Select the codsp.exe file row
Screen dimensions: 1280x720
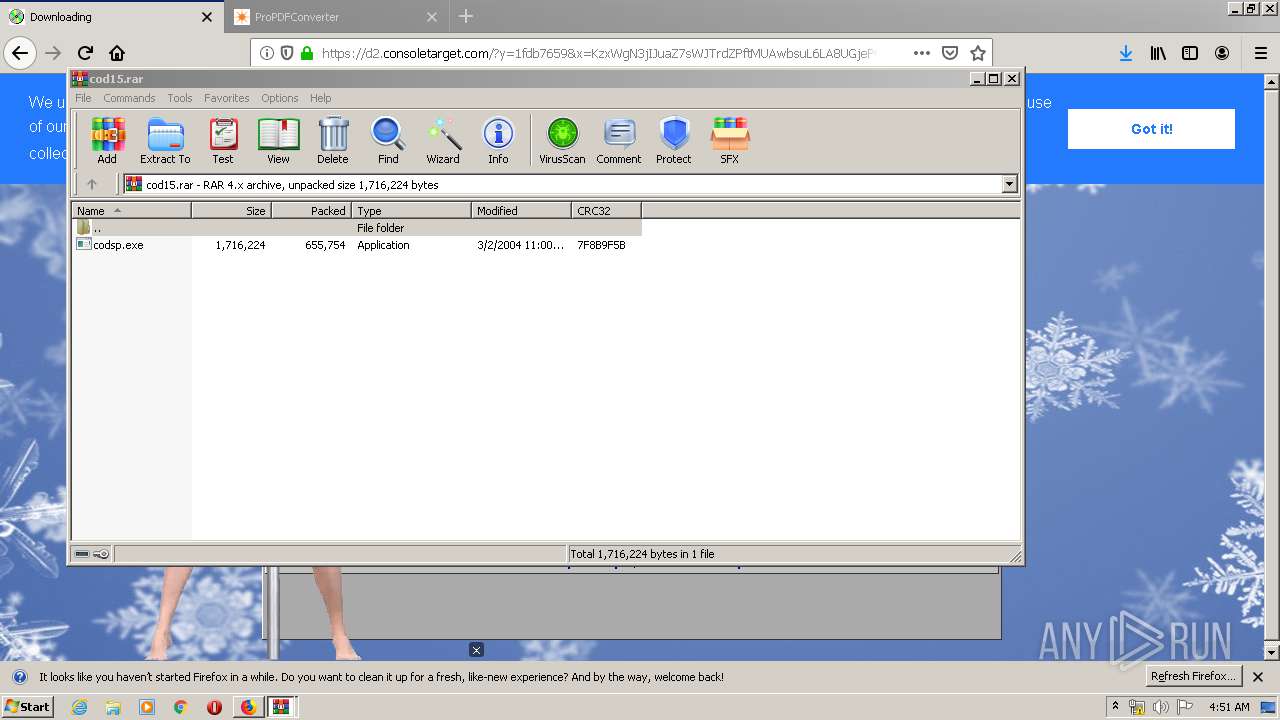357,245
